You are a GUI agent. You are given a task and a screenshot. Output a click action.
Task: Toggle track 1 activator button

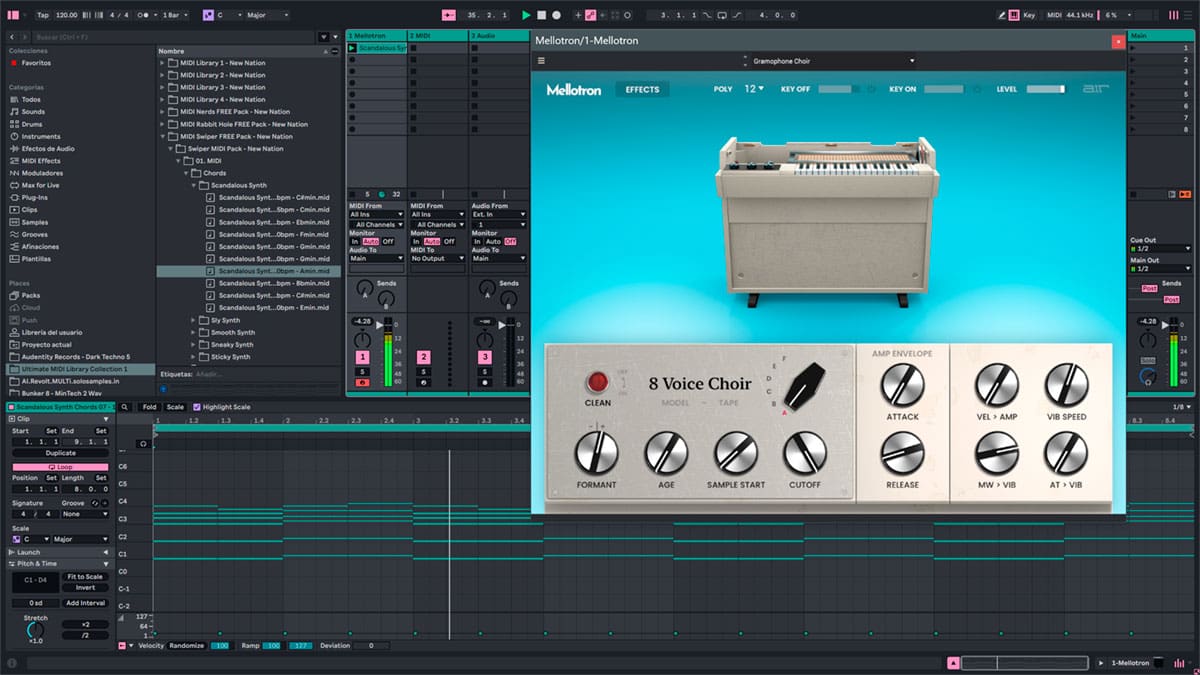(x=362, y=357)
